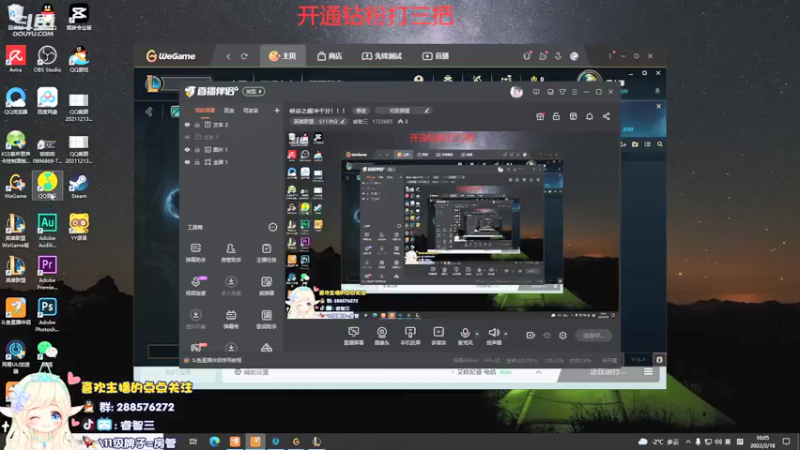Image resolution: width=800 pixels, height=450 pixels.
Task: Open the streamer tasks tool
Action: click(266, 253)
